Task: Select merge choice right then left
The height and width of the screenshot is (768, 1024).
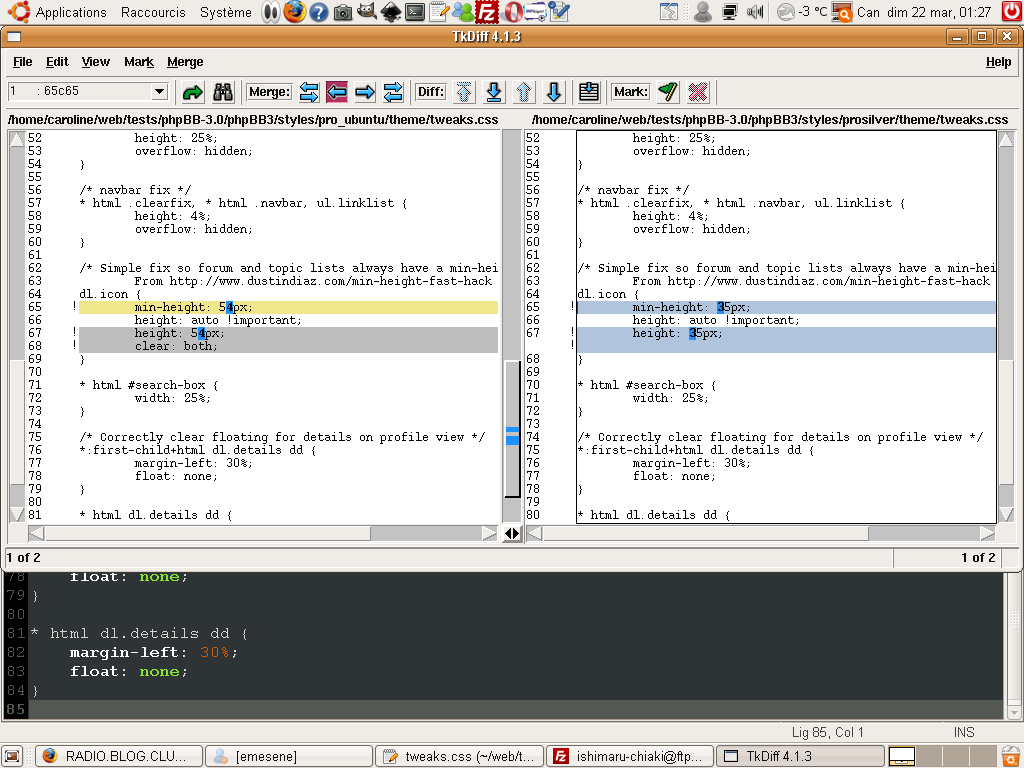Action: click(x=393, y=92)
